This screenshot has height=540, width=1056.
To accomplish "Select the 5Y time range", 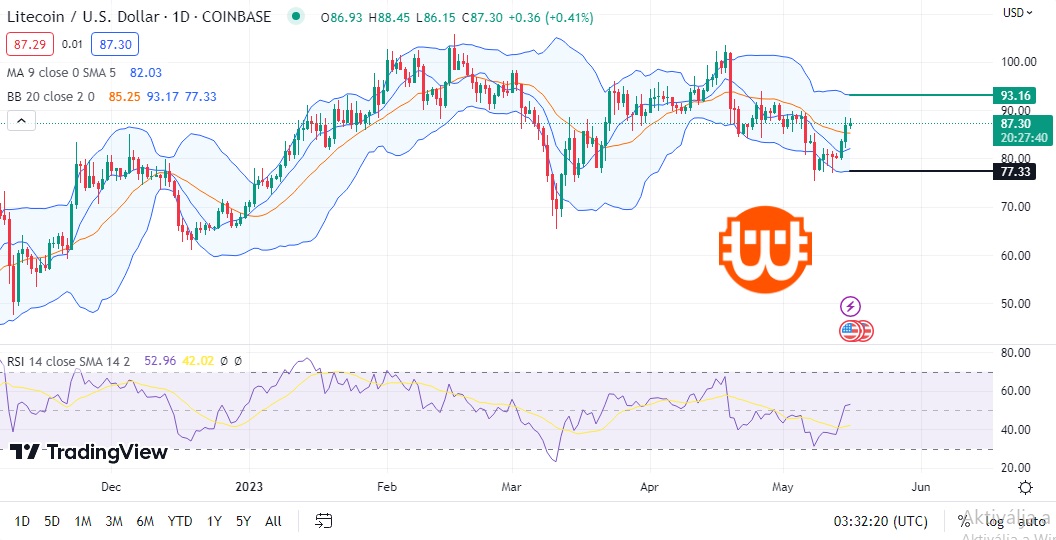I will [x=243, y=521].
